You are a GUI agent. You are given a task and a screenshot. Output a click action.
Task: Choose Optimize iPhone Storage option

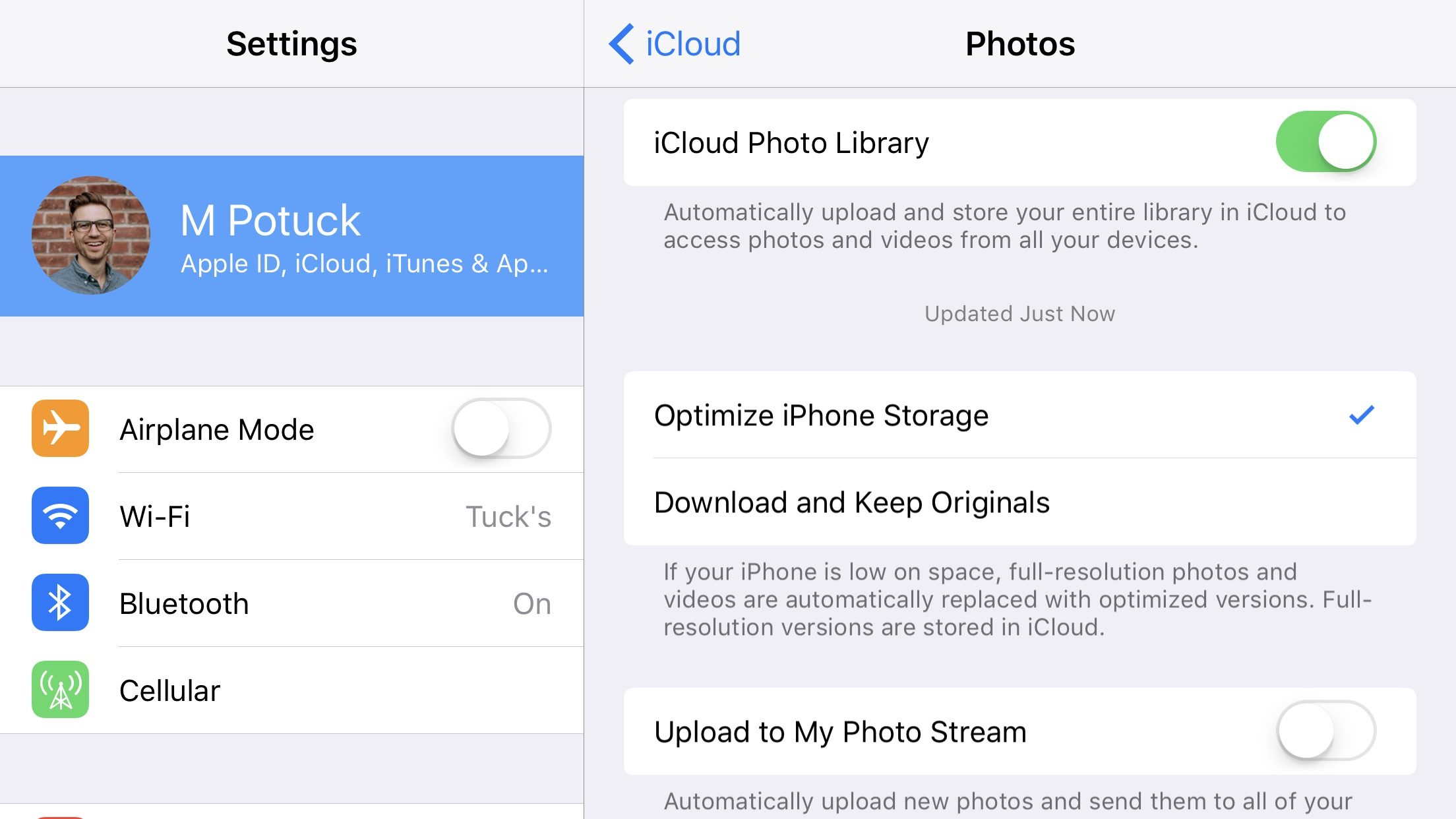point(1019,415)
